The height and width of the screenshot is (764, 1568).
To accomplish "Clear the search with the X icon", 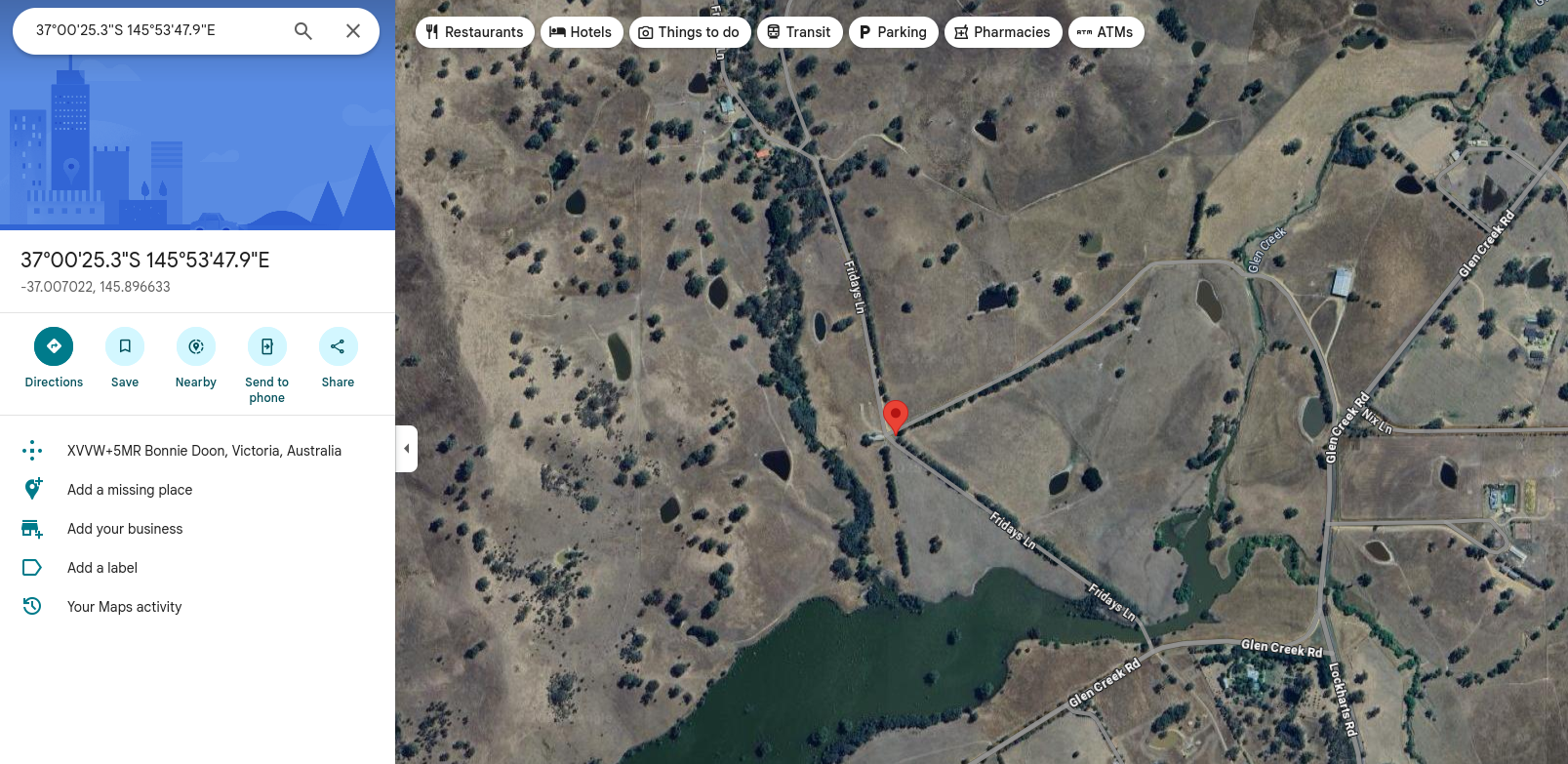I will [x=353, y=31].
